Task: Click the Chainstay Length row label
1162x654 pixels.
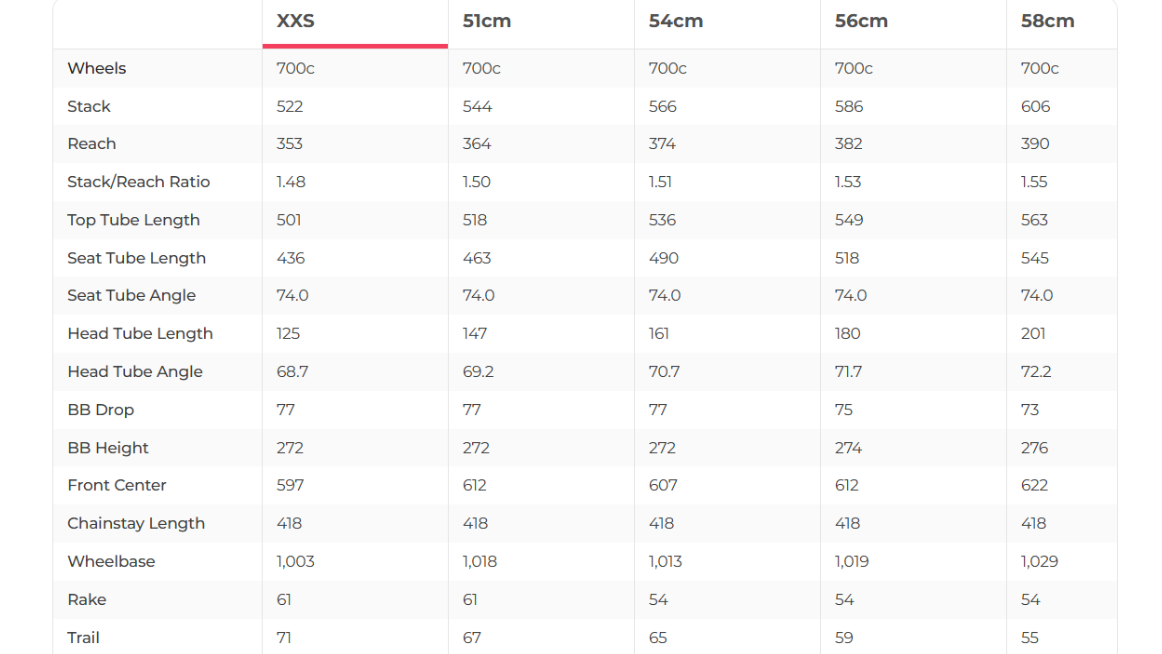Action: click(x=136, y=523)
